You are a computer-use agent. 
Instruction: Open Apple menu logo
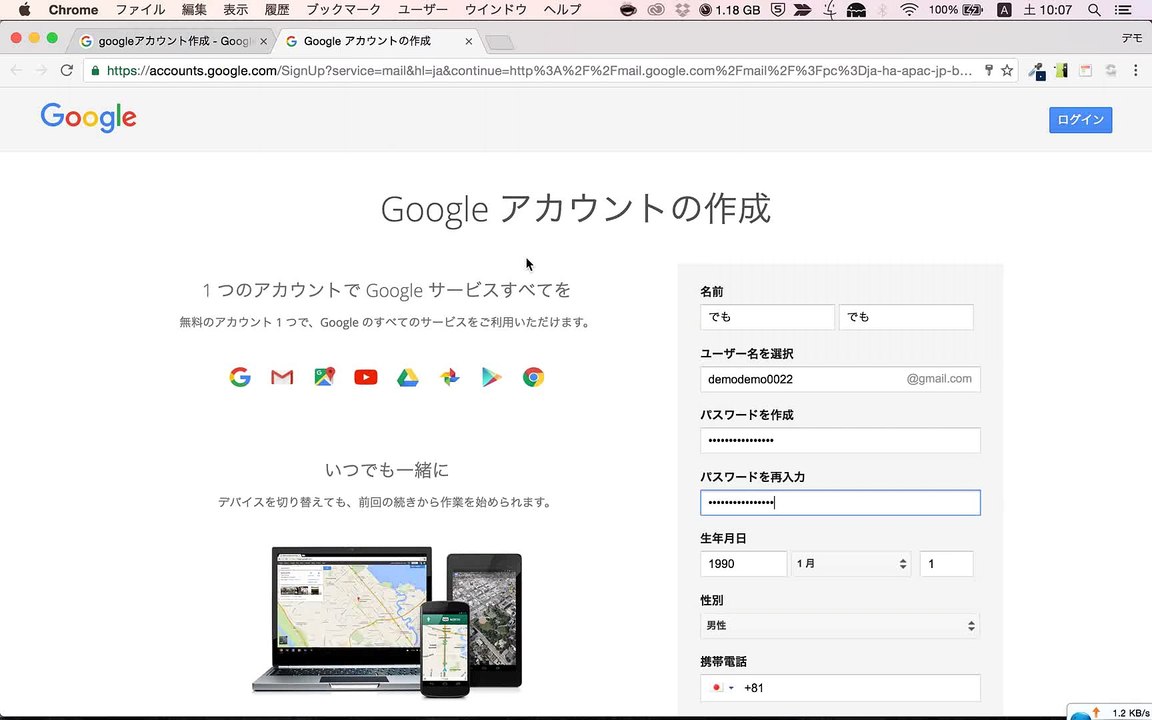[x=25, y=10]
